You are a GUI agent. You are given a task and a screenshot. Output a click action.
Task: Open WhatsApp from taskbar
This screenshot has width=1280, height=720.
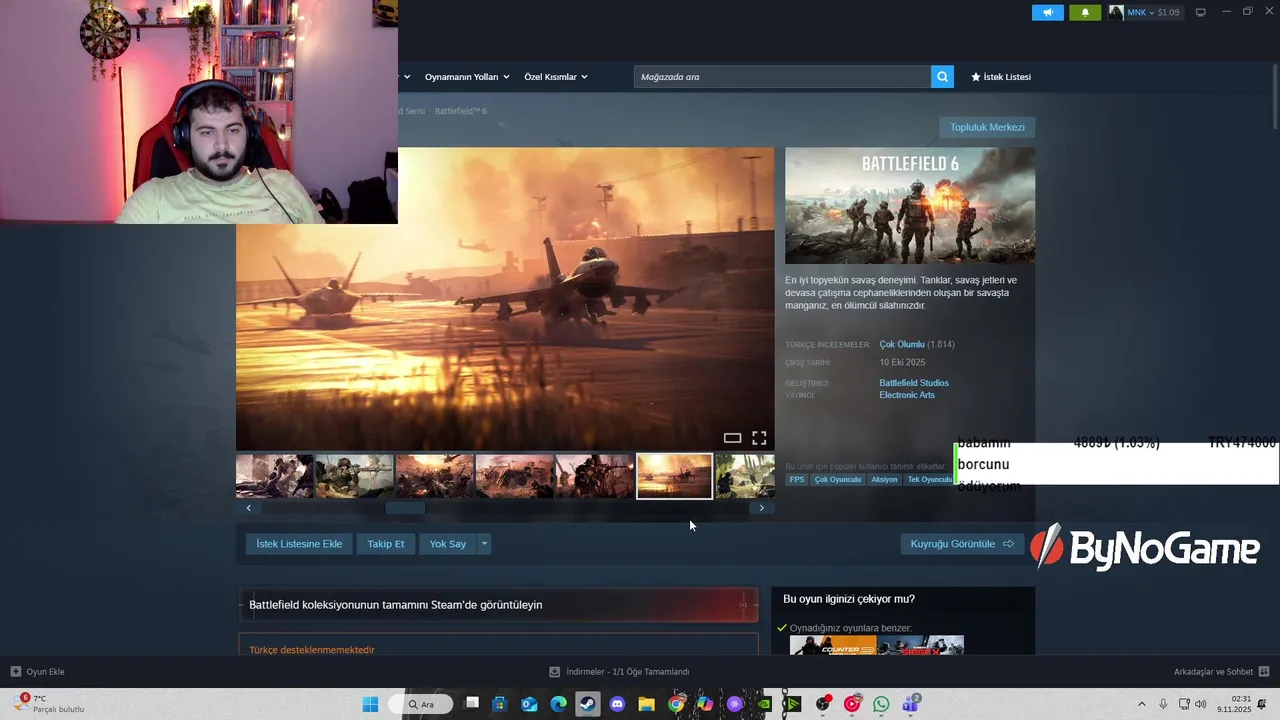[881, 704]
